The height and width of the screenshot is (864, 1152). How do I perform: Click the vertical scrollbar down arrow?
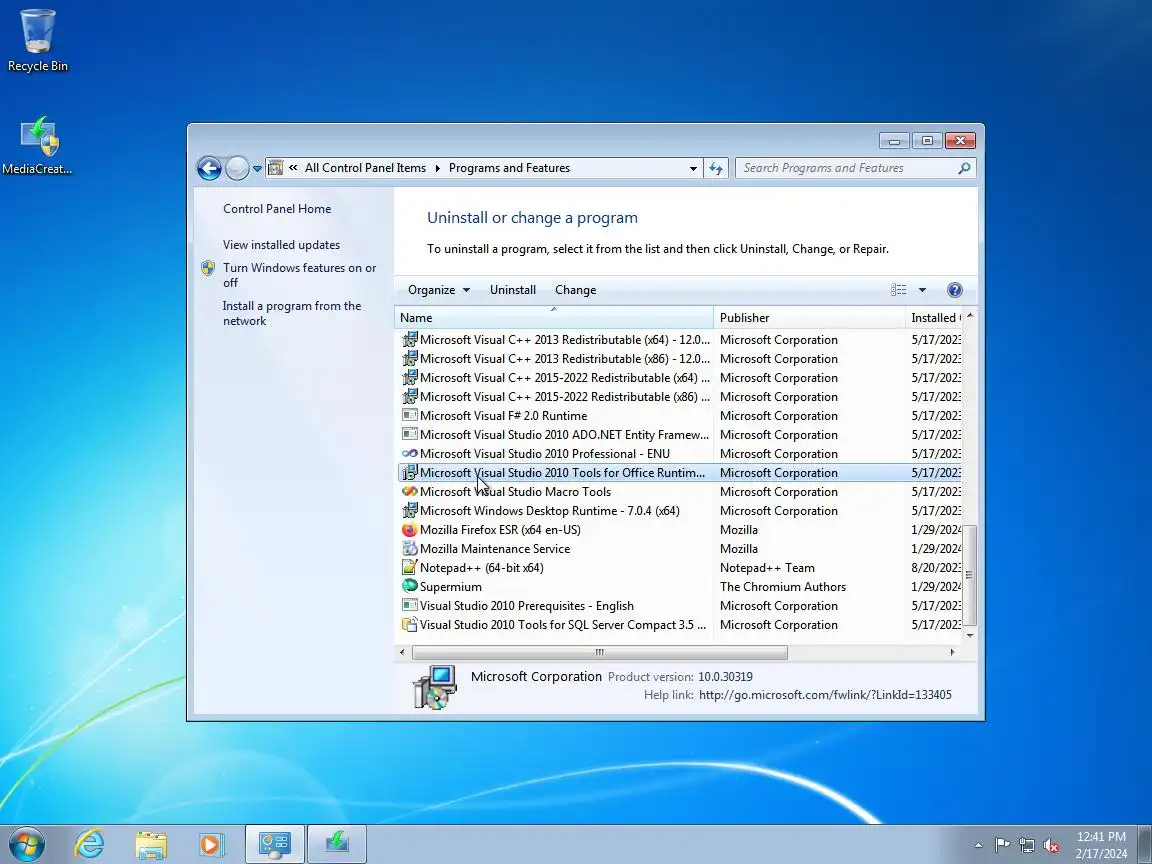pos(970,635)
